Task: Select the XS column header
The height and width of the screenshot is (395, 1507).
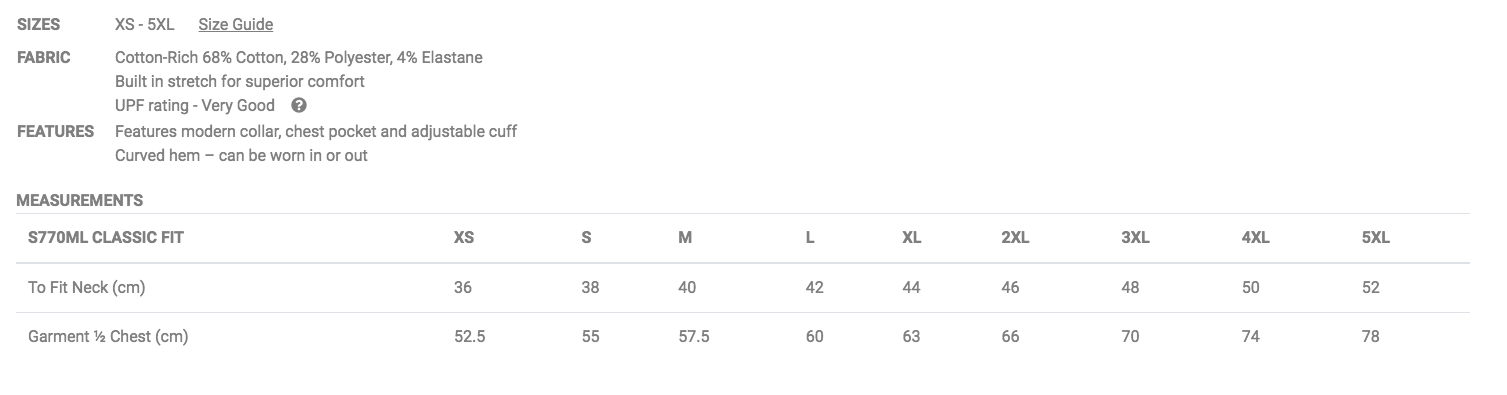Action: (464, 238)
